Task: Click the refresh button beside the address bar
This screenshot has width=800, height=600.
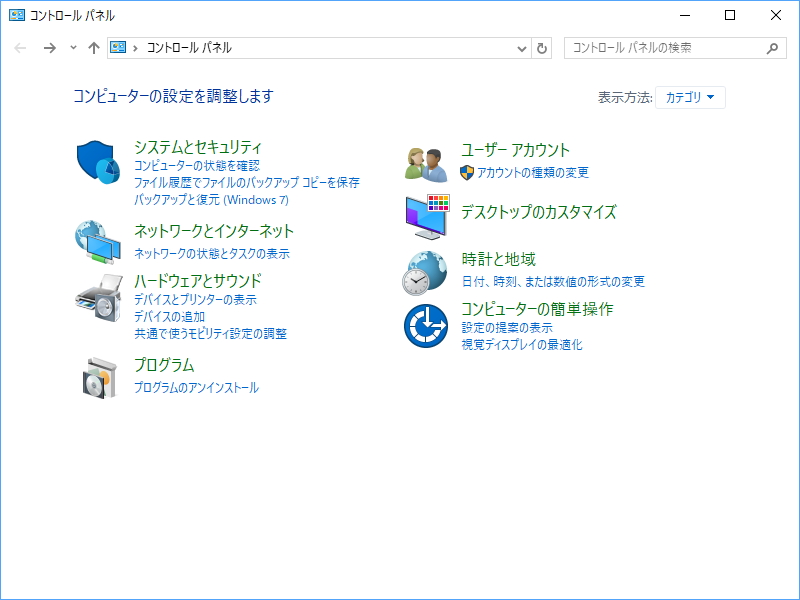Action: click(x=542, y=47)
